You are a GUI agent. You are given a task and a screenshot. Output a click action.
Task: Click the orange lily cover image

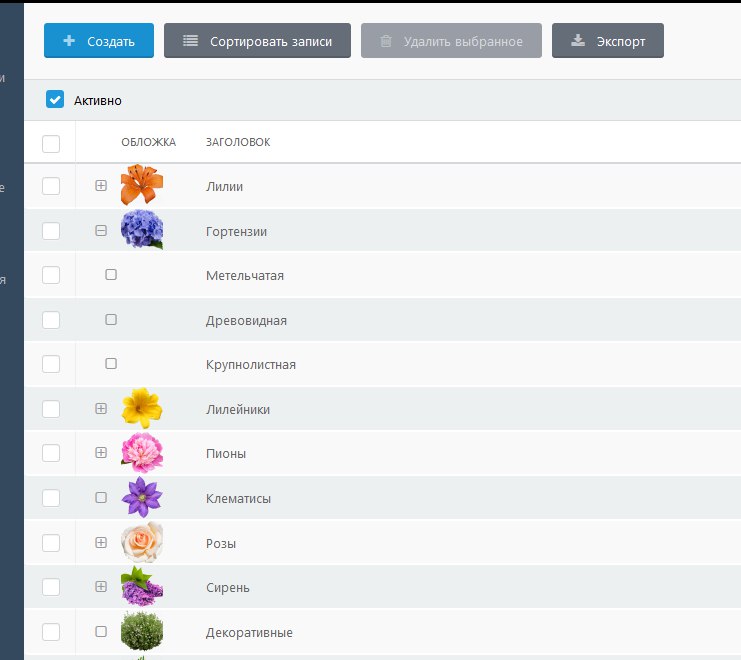tap(142, 185)
